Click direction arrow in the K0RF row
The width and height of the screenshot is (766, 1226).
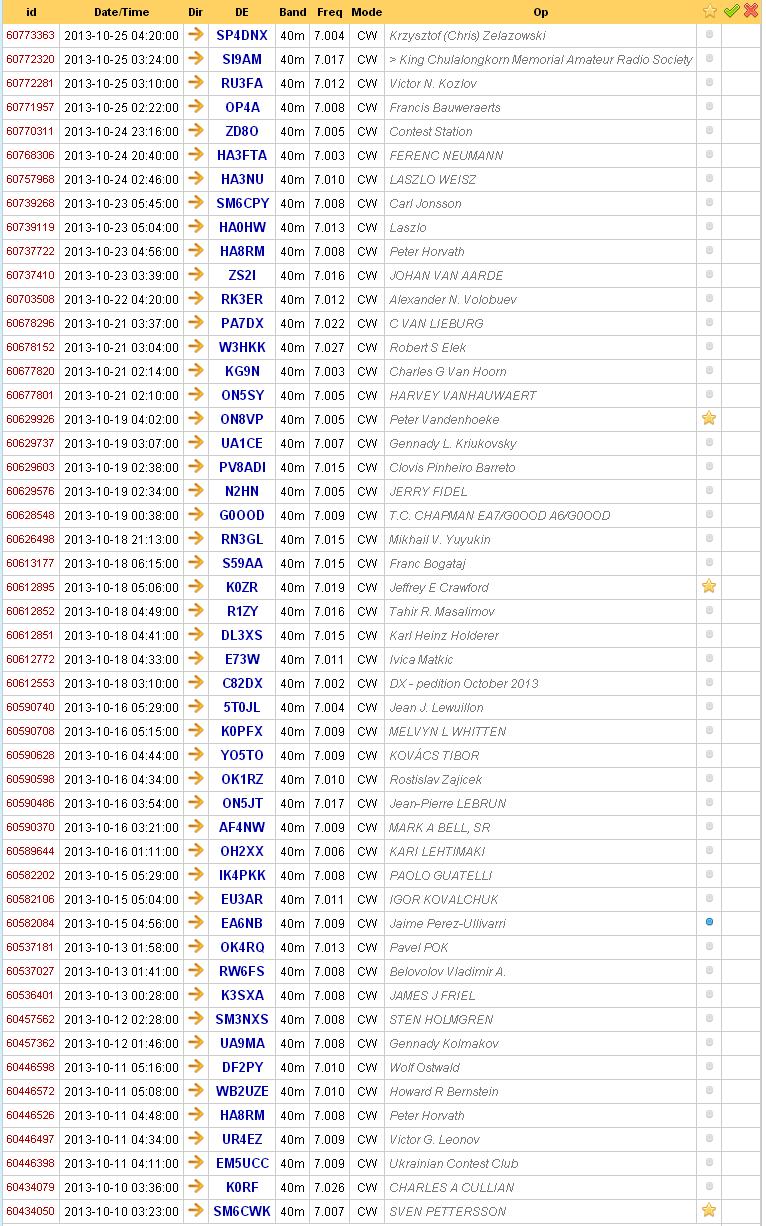point(196,1186)
